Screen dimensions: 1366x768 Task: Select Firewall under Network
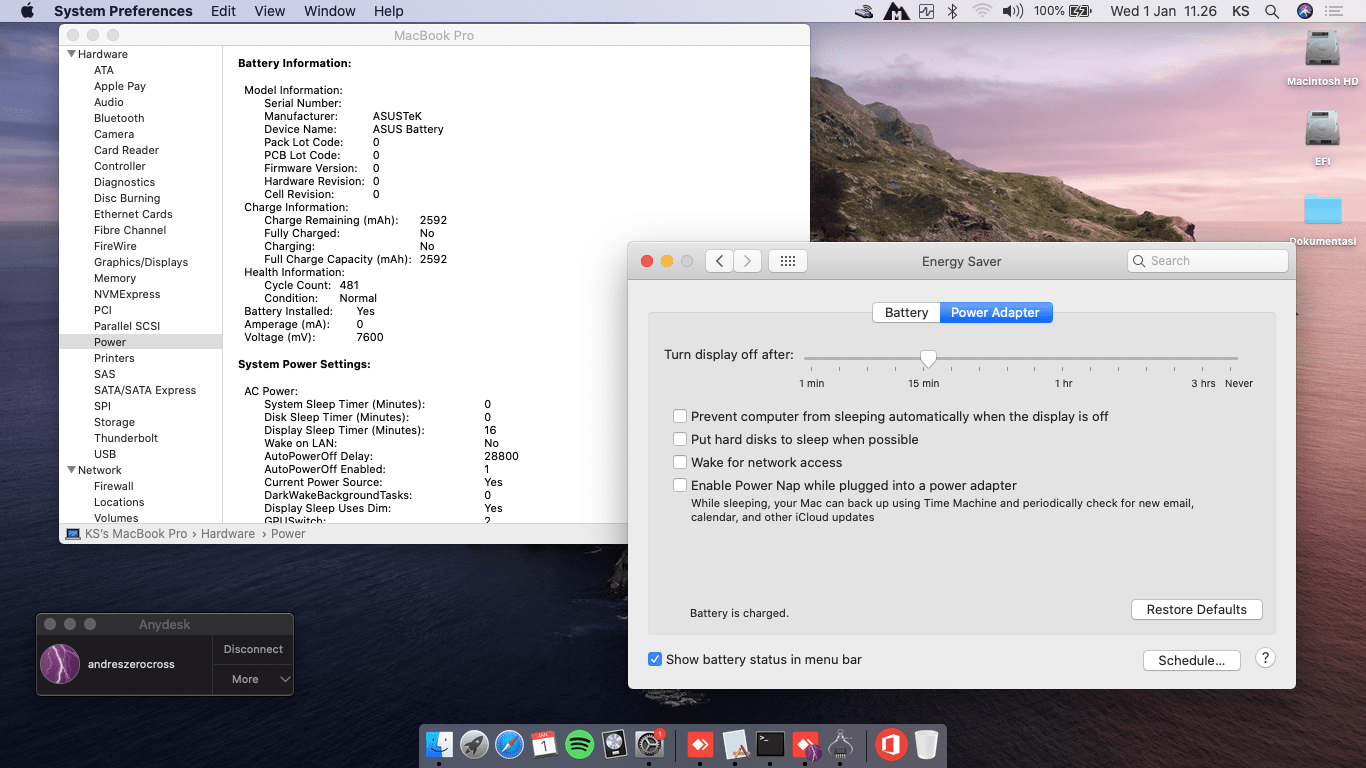(114, 486)
